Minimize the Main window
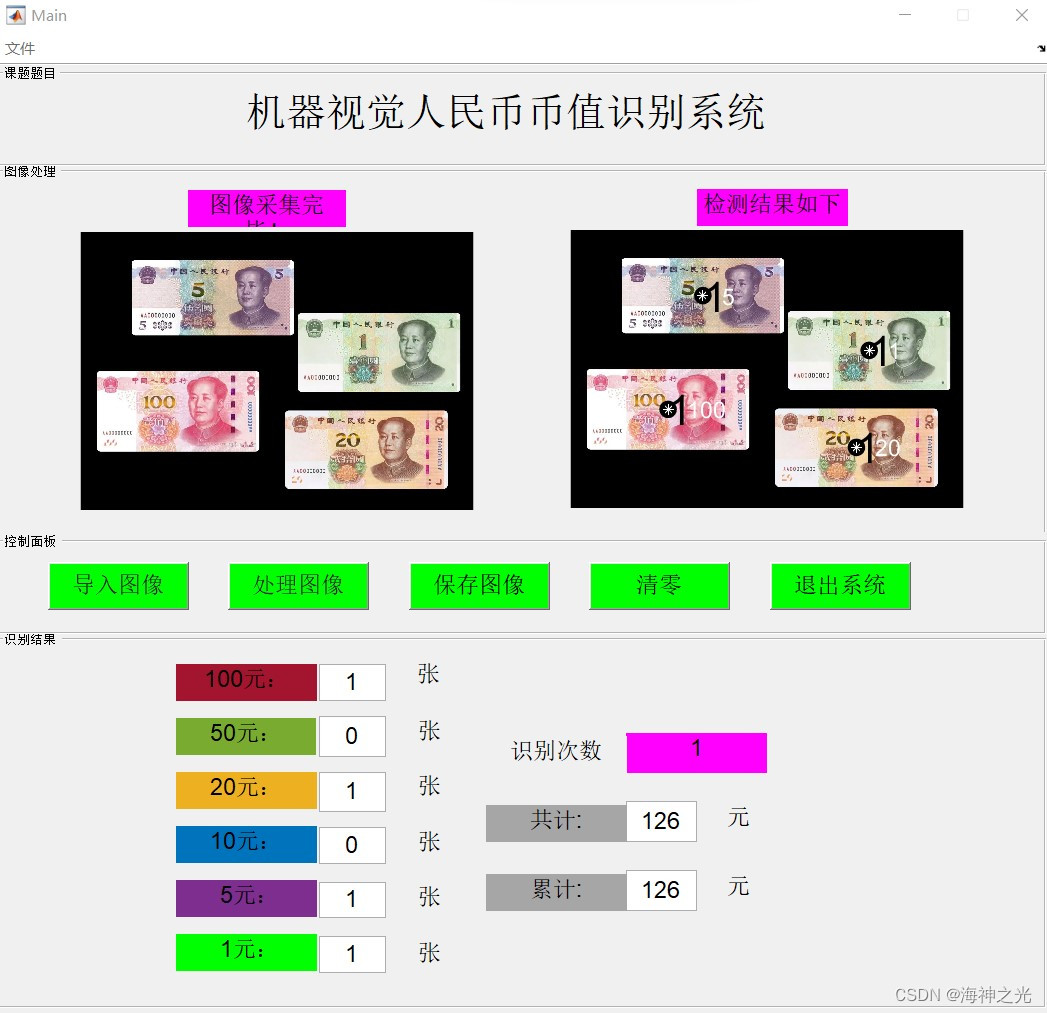Screen dimensions: 1047x1013 point(905,15)
